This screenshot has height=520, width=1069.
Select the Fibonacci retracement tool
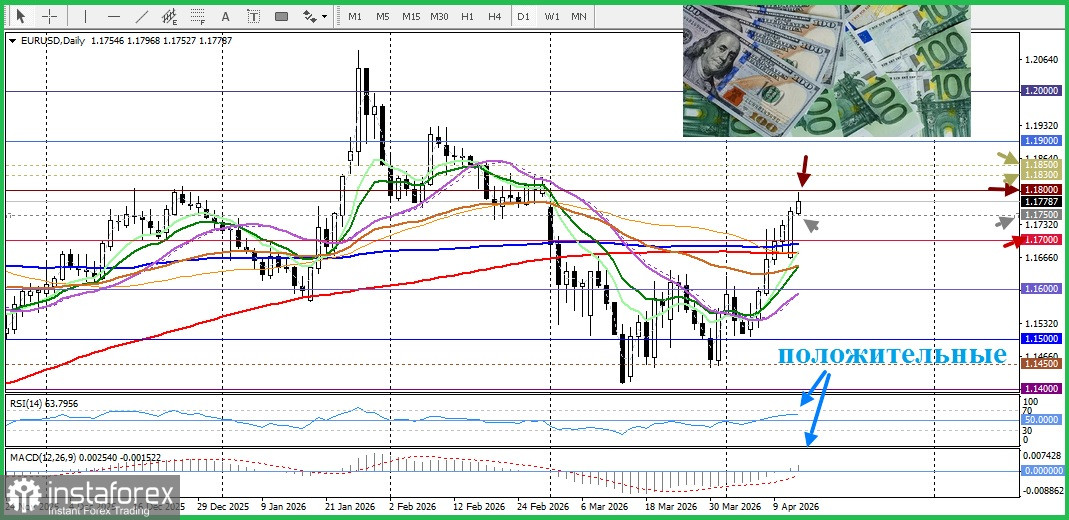coord(198,16)
